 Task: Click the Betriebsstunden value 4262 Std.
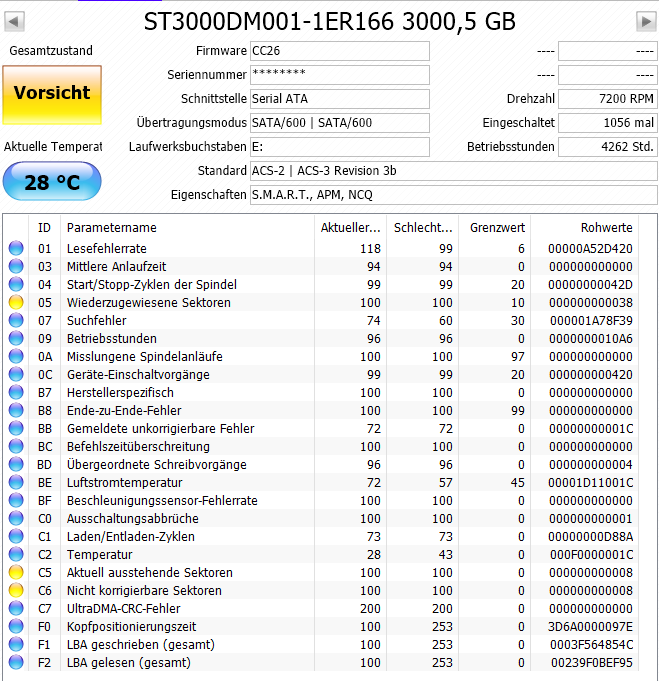607,147
